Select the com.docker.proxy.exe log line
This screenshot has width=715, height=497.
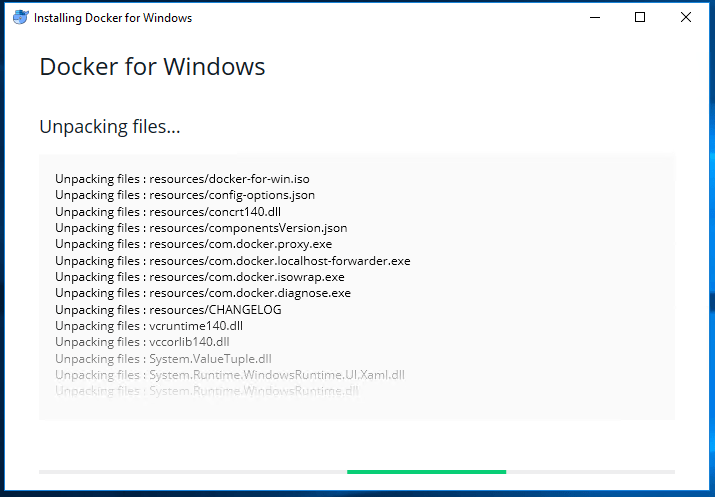(x=193, y=244)
